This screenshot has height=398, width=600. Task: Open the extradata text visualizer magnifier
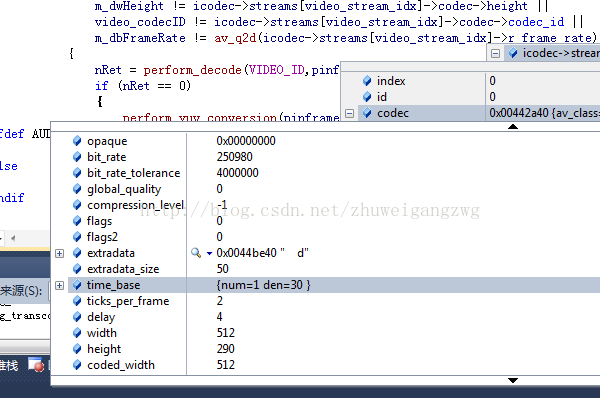196,253
